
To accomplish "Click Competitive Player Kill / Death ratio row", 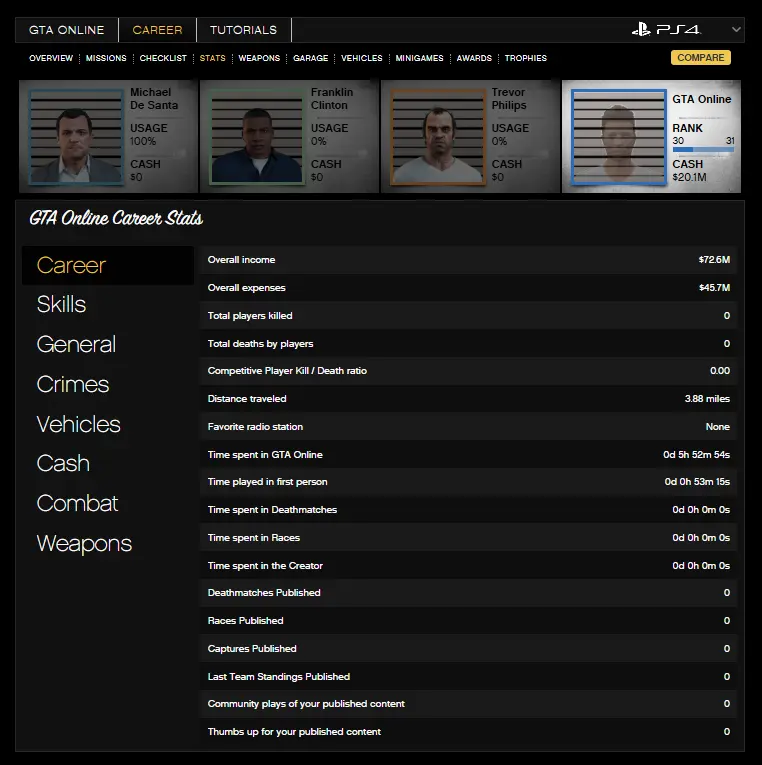I will pyautogui.click(x=468, y=371).
